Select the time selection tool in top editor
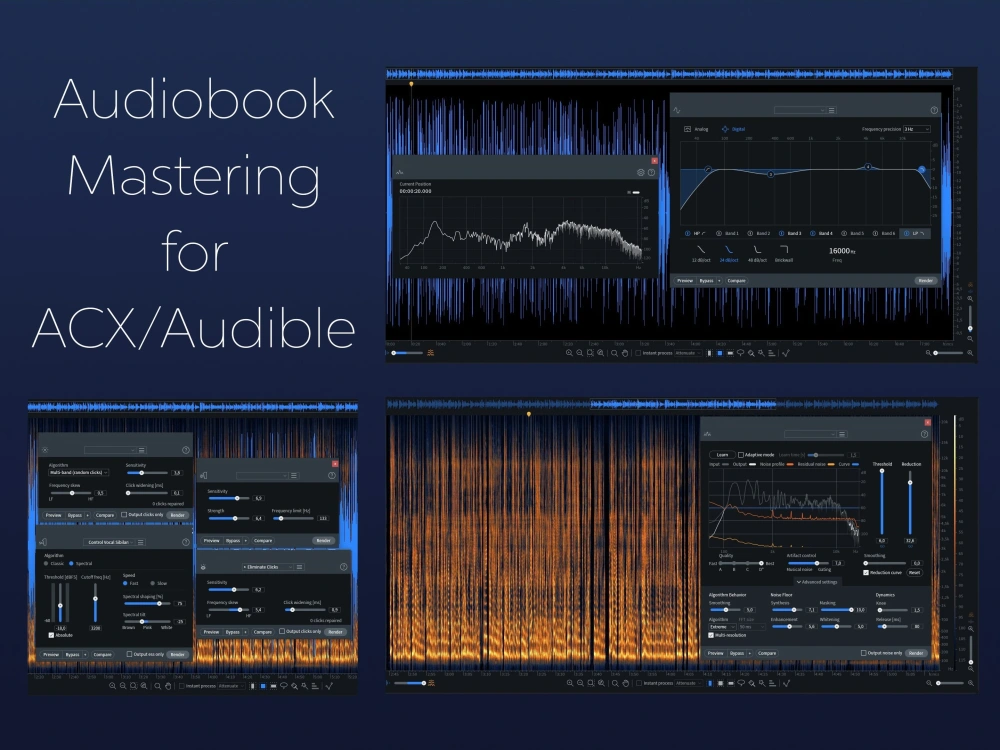The height and width of the screenshot is (750, 1000). [x=709, y=353]
